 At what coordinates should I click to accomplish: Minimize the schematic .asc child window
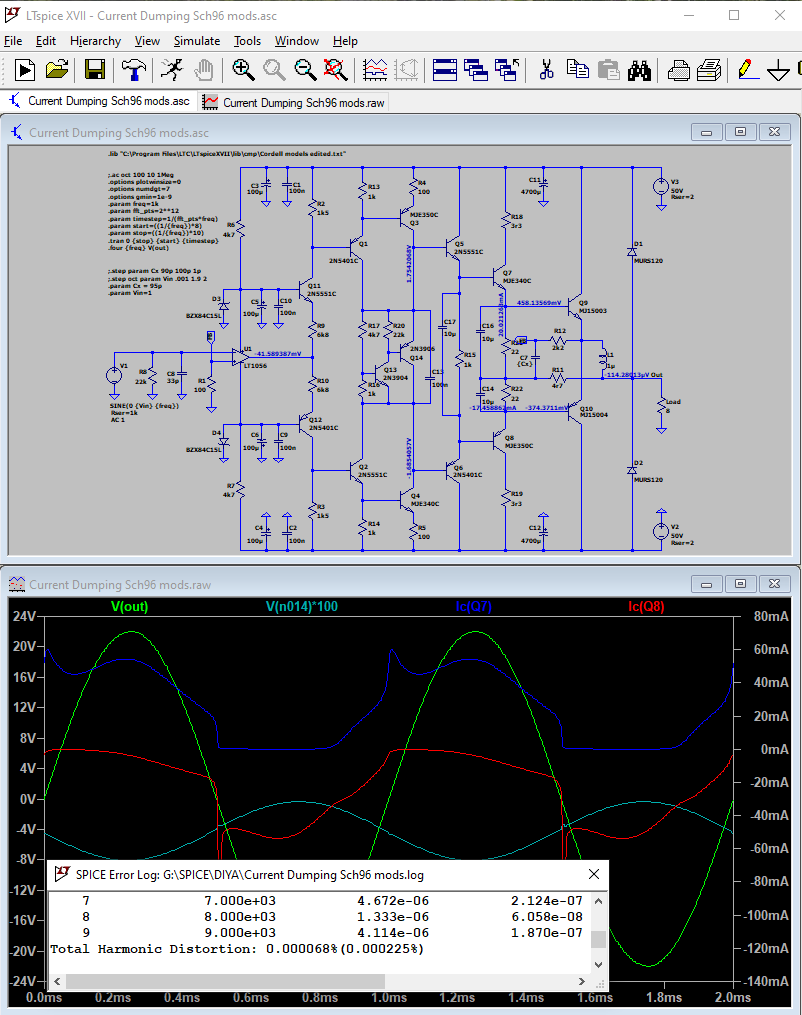[x=707, y=131]
